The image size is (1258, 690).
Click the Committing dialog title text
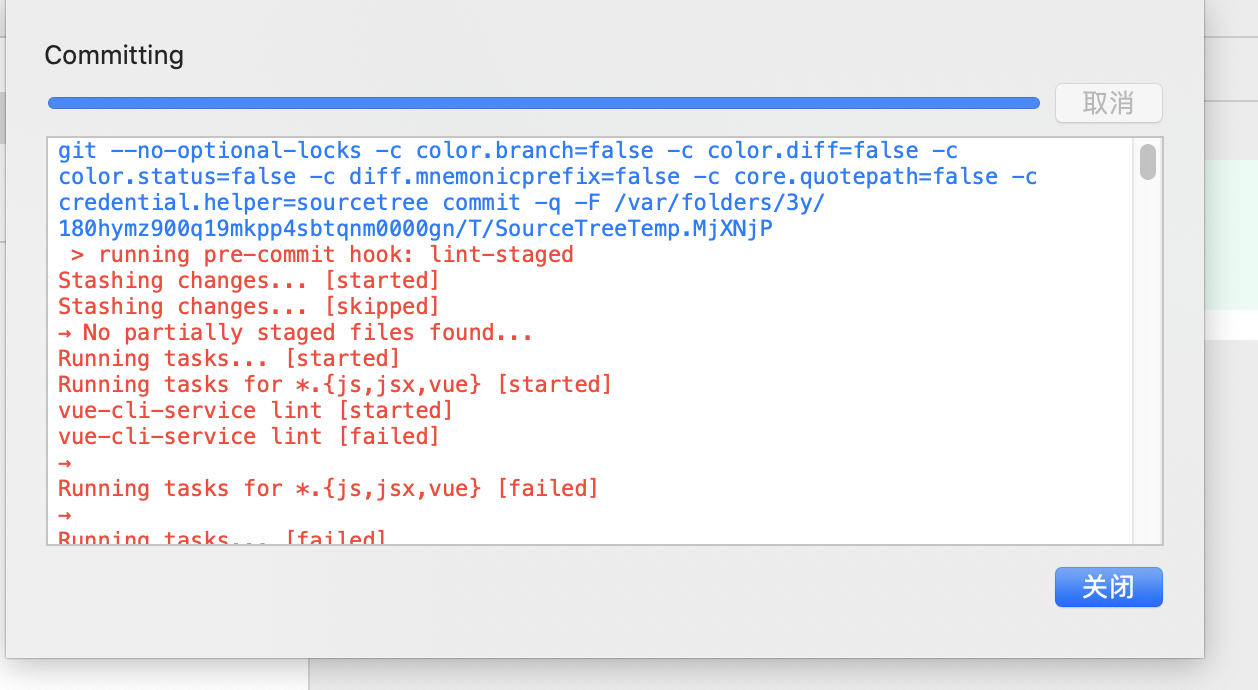113,56
